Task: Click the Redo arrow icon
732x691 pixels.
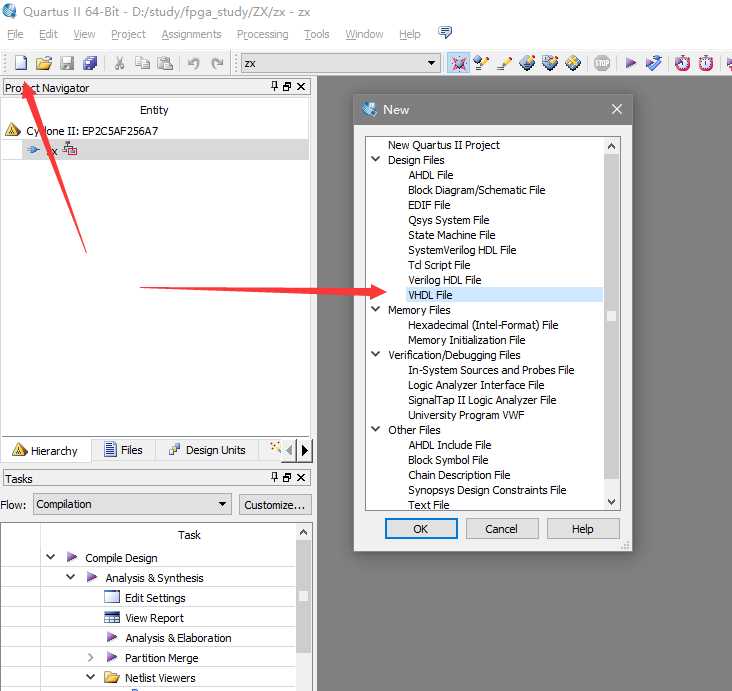Action: click(x=217, y=63)
